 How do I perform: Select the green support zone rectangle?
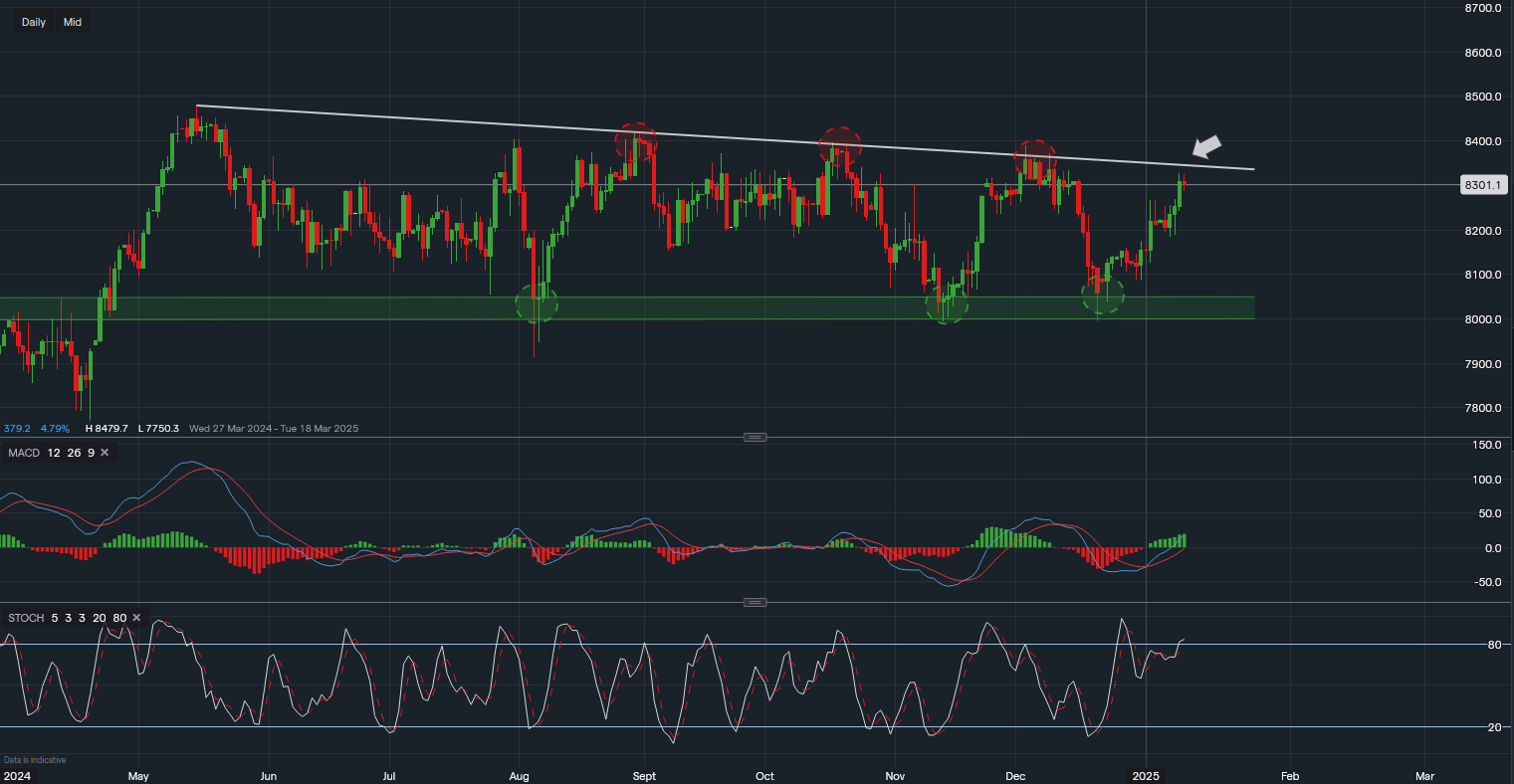(299, 307)
